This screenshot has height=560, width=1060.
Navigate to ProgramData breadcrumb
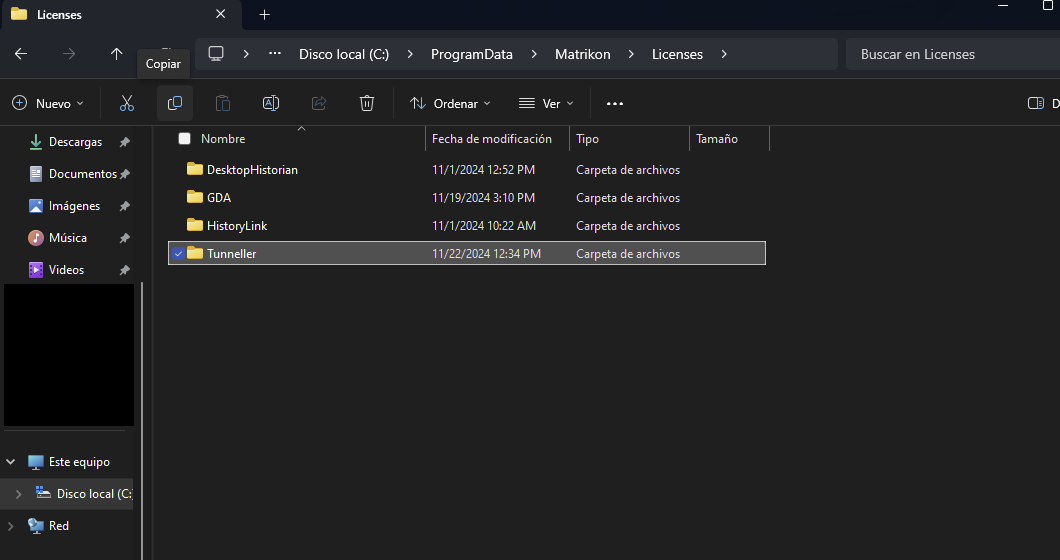(472, 54)
